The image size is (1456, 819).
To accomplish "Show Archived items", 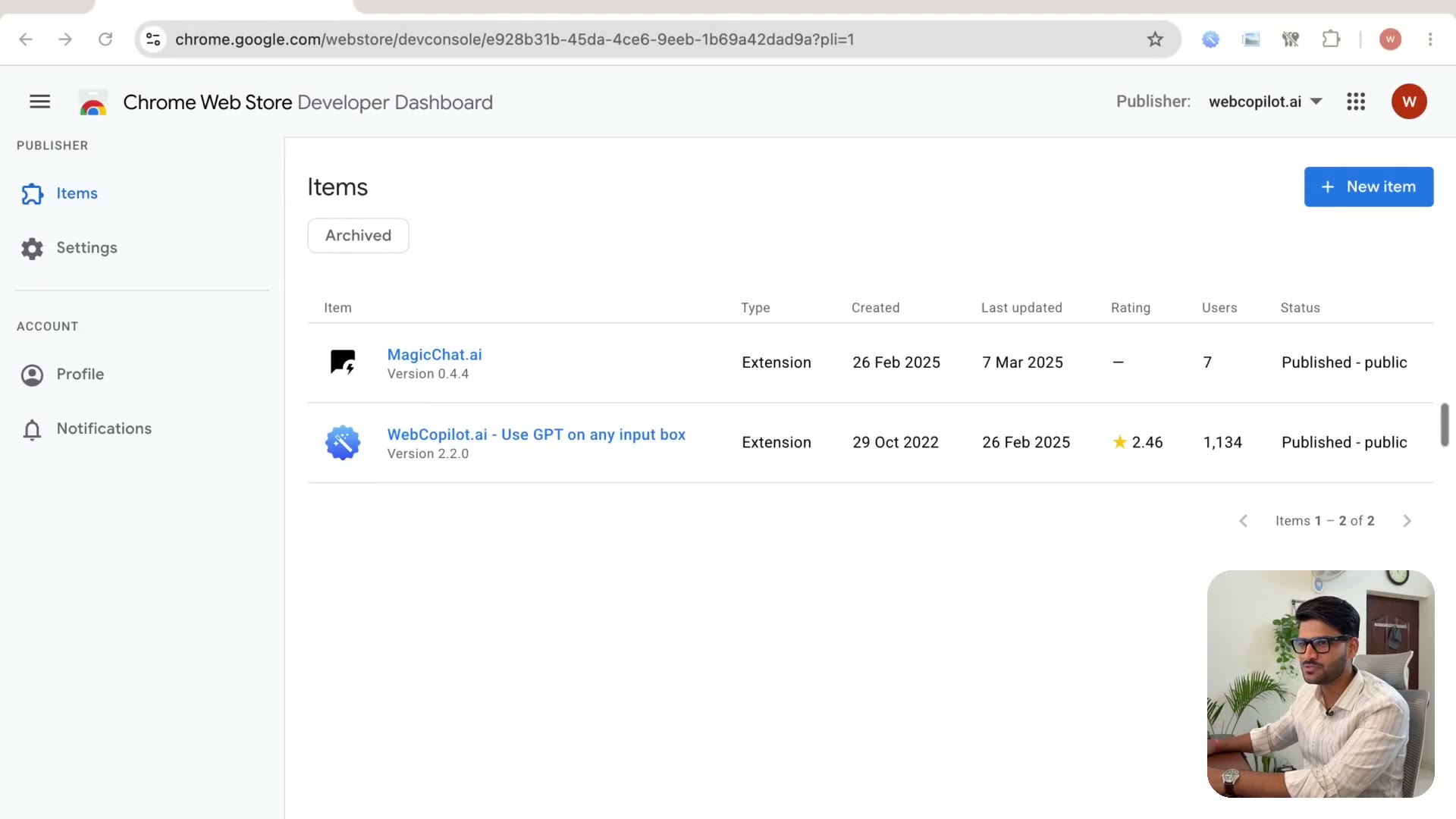I will (358, 236).
